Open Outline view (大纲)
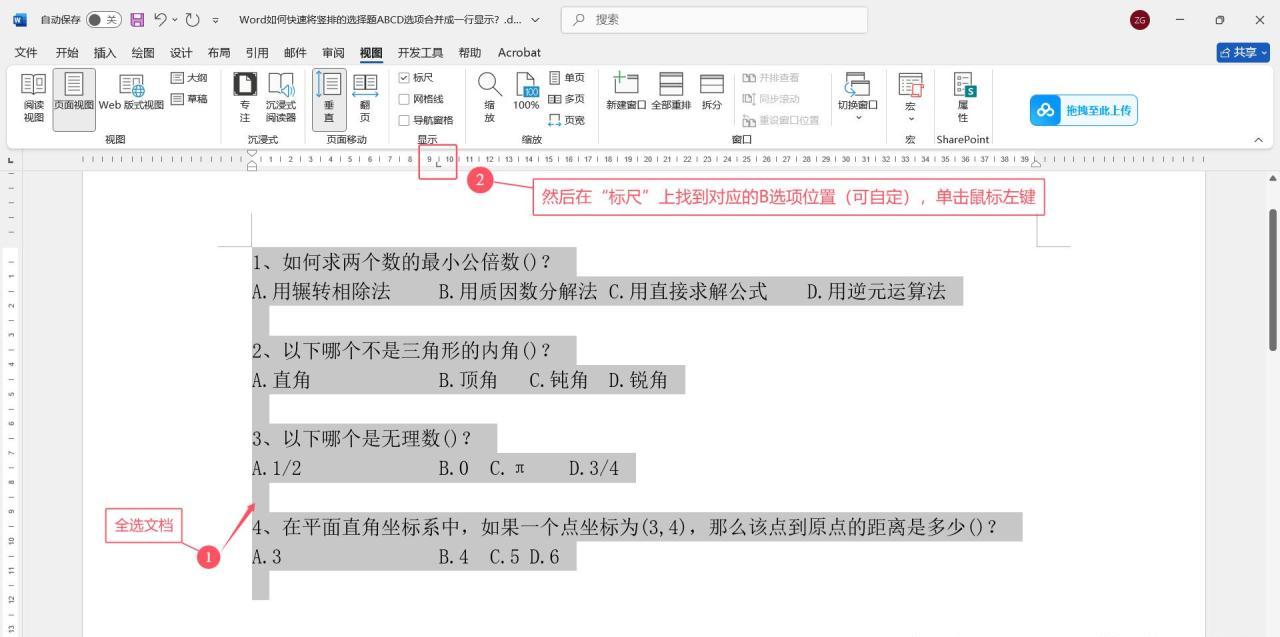This screenshot has width=1280, height=637. coord(189,78)
